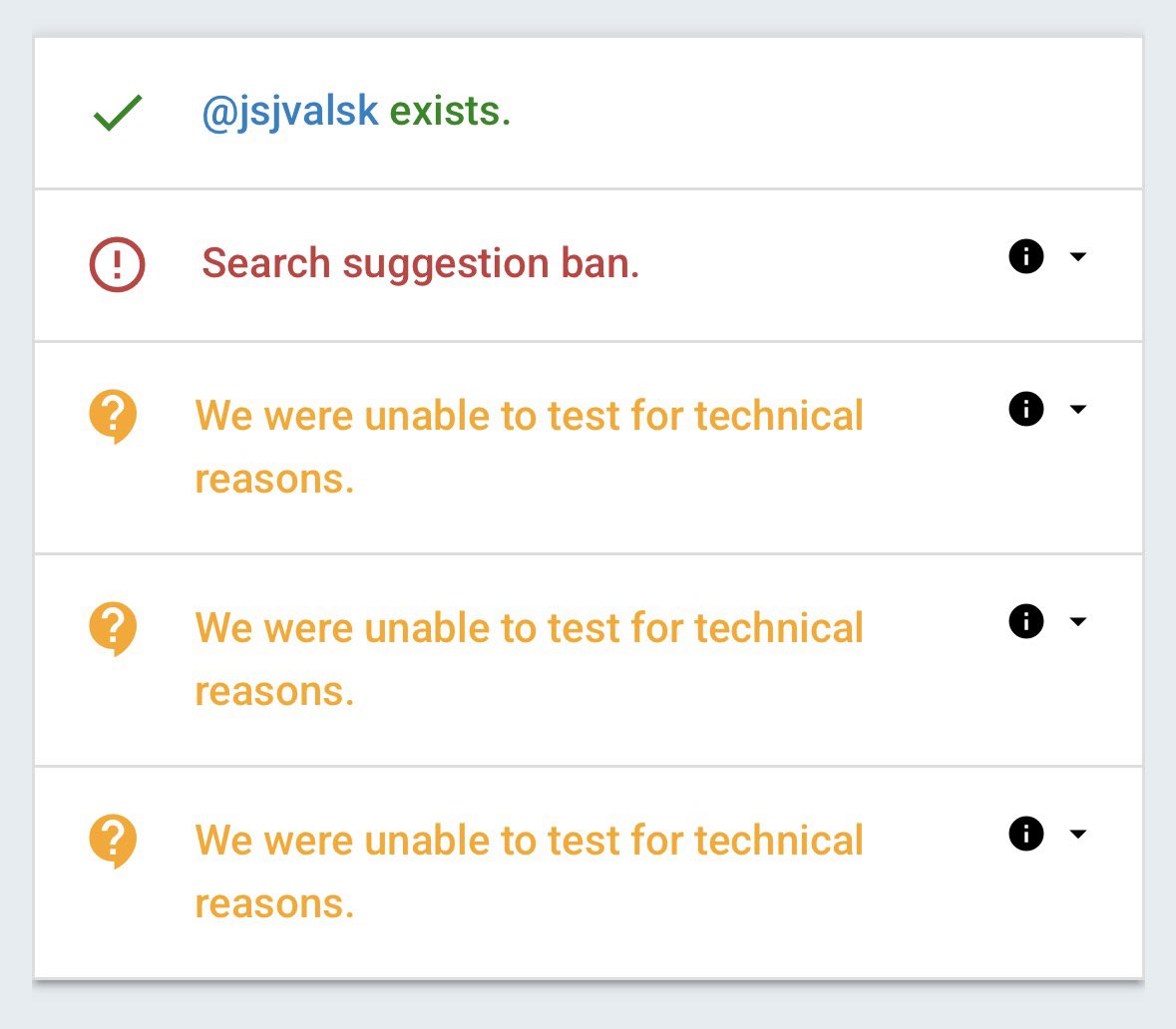The width and height of the screenshot is (1176, 1029).
Task: Open info icon on middle untested row
Action: (1026, 621)
